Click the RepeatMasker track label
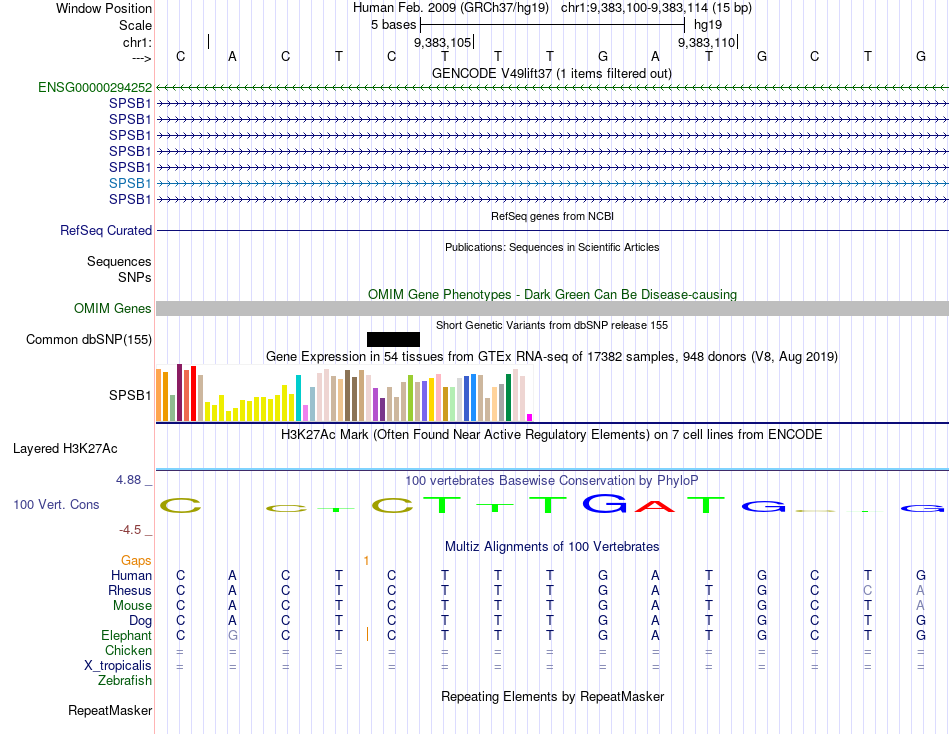The image size is (950, 734). pyautogui.click(x=110, y=710)
